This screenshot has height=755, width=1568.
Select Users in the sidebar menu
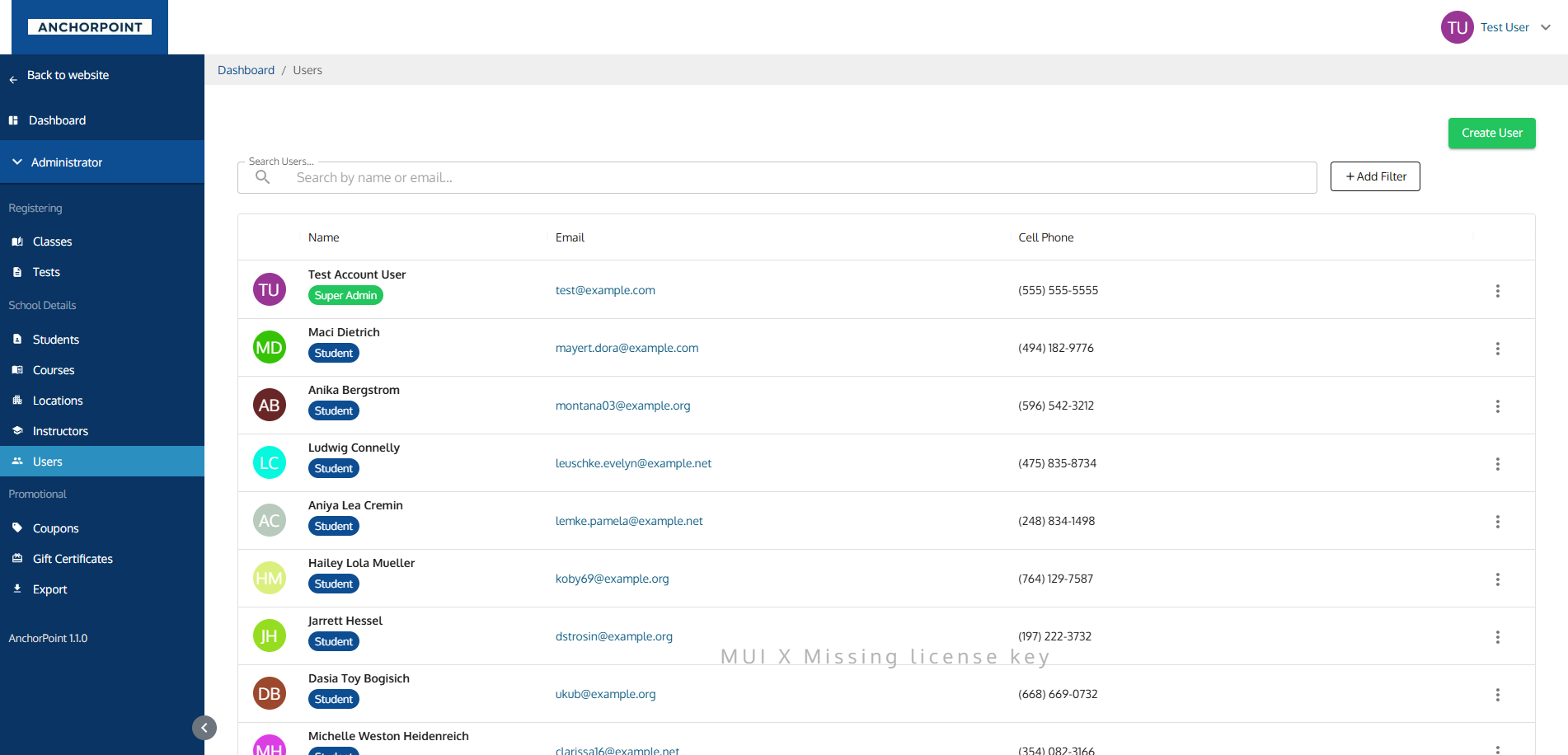[47, 461]
